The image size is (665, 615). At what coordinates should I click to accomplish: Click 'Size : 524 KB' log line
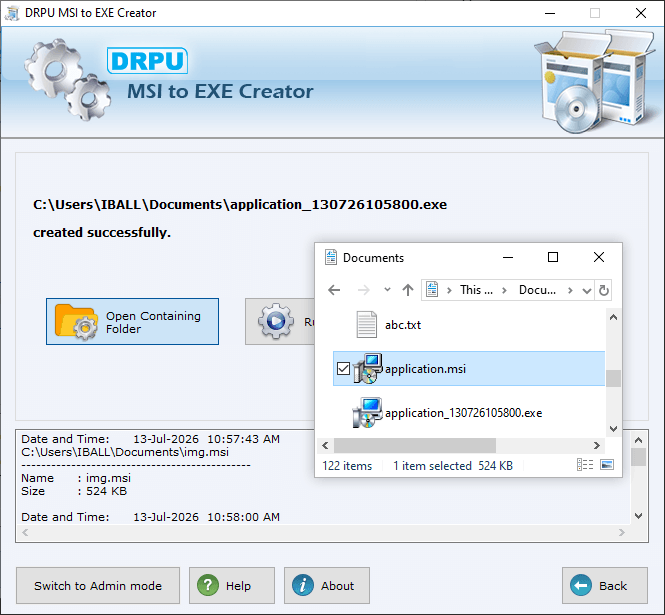[x=74, y=491]
